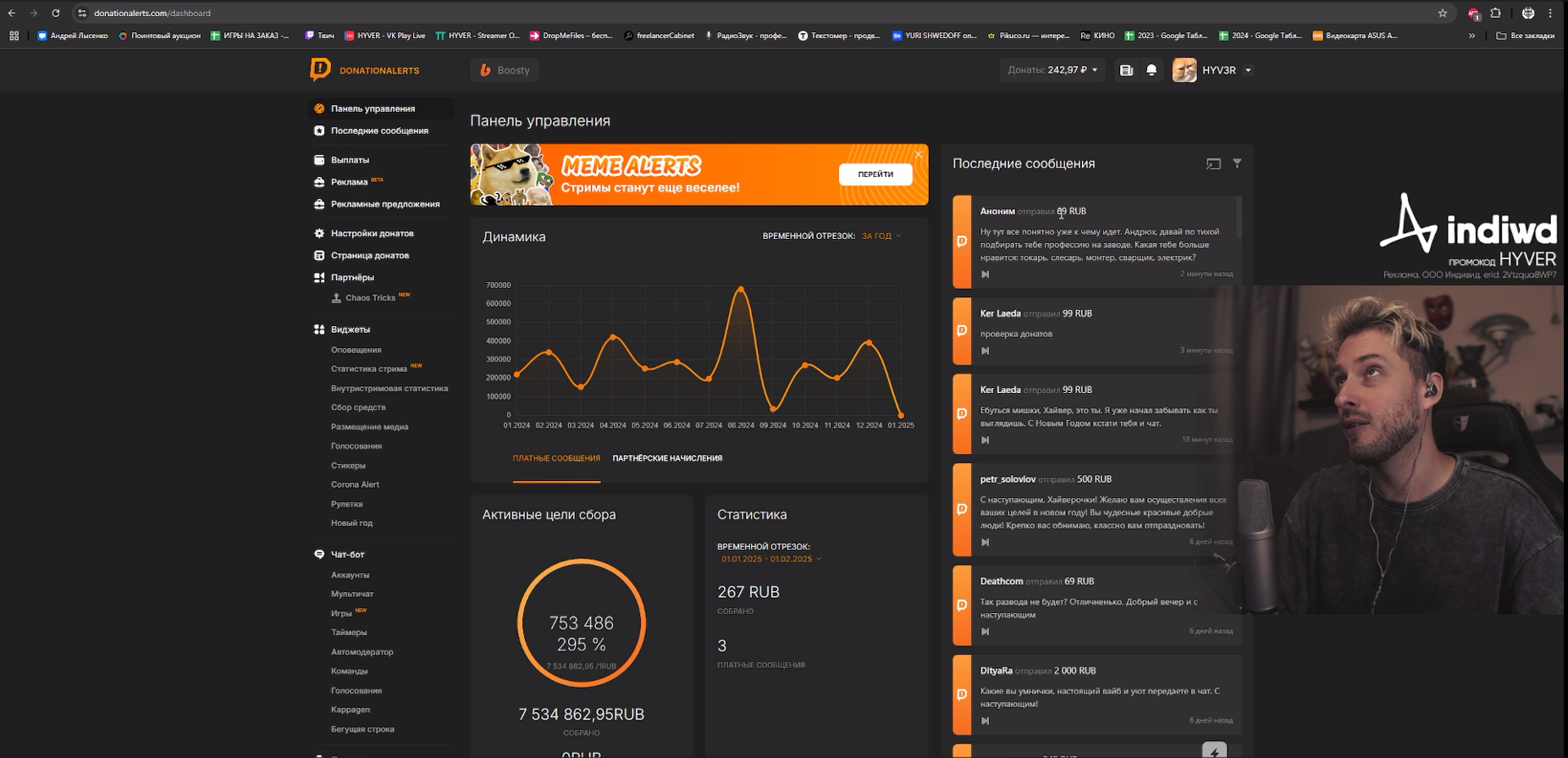Open the Твич bookmark

tap(319, 36)
